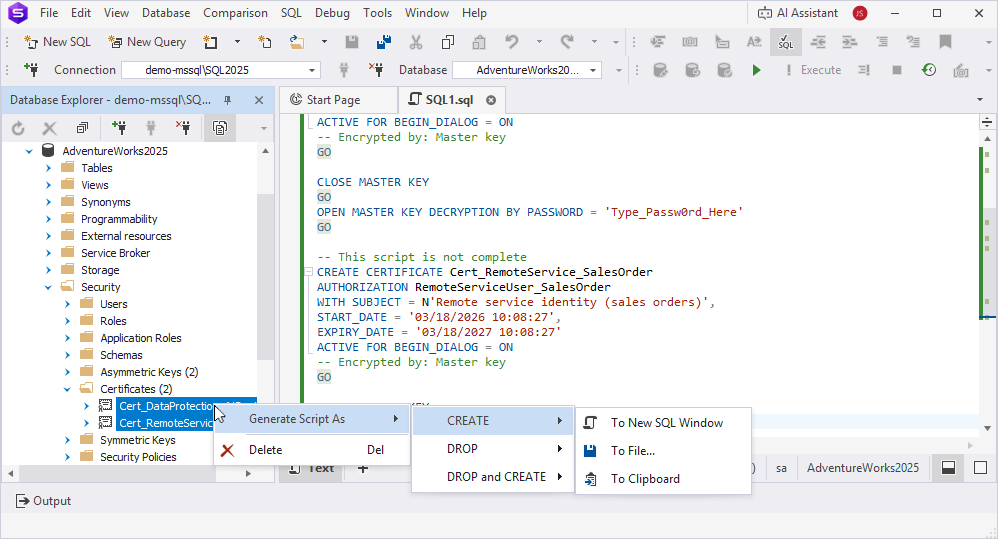This screenshot has height=539, width=998.
Task: Click the Execute button with exclamation mark
Action: point(813,70)
